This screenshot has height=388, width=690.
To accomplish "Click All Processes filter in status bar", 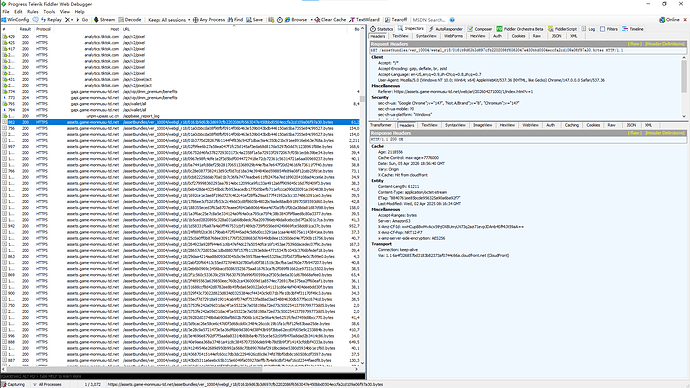I will [47, 384].
